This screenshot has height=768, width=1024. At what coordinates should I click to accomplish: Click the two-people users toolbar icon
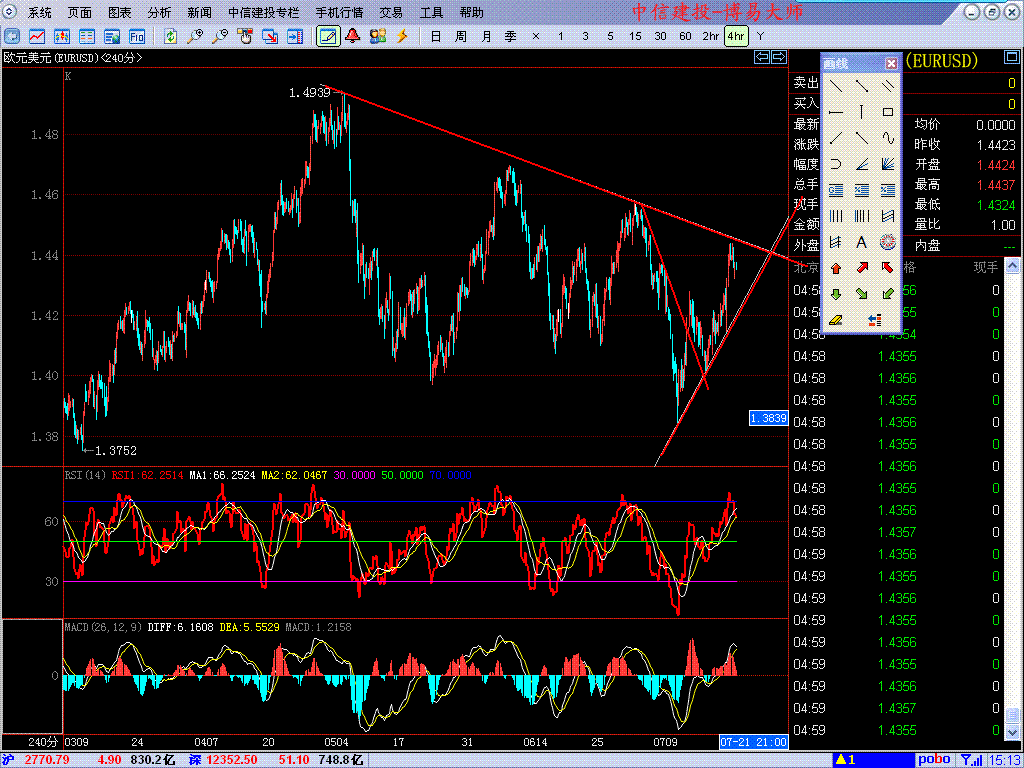(377, 36)
